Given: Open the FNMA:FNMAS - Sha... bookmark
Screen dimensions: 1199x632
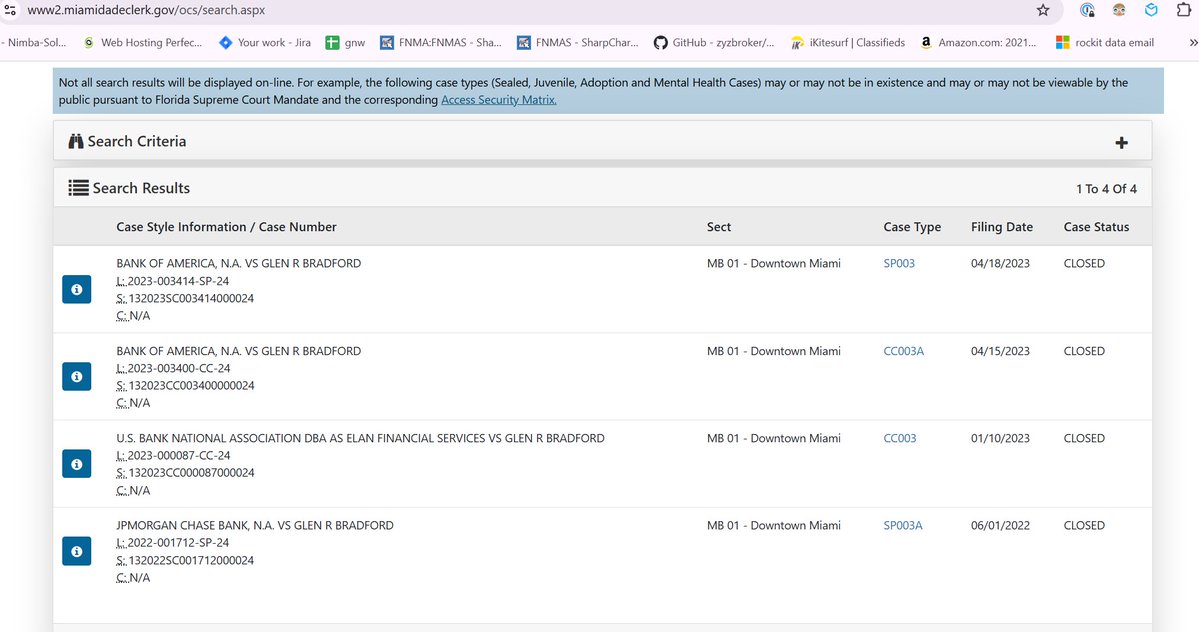Looking at the screenshot, I should click(441, 43).
